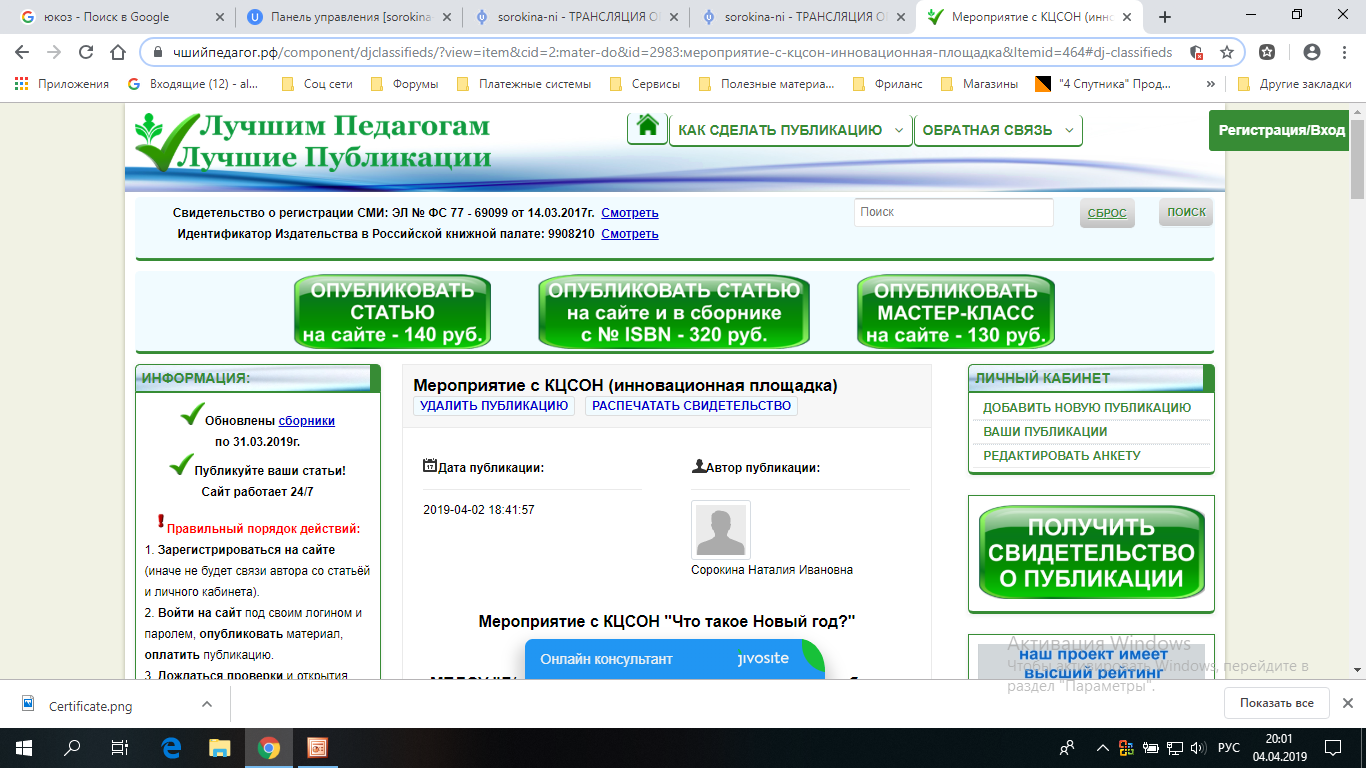Focus the site 'Поиск' search field
1366x768 pixels.
954,212
